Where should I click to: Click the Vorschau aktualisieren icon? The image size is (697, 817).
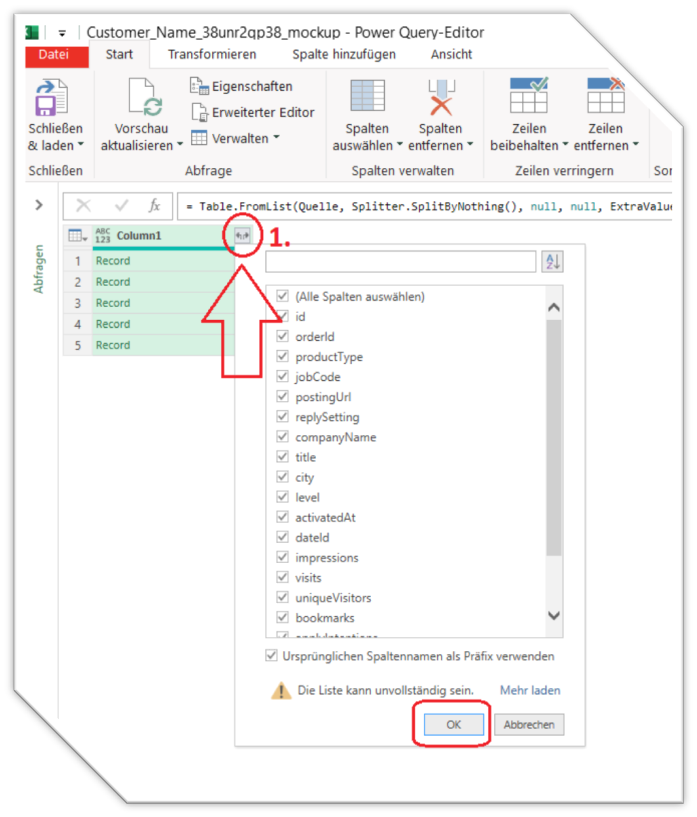(145, 99)
